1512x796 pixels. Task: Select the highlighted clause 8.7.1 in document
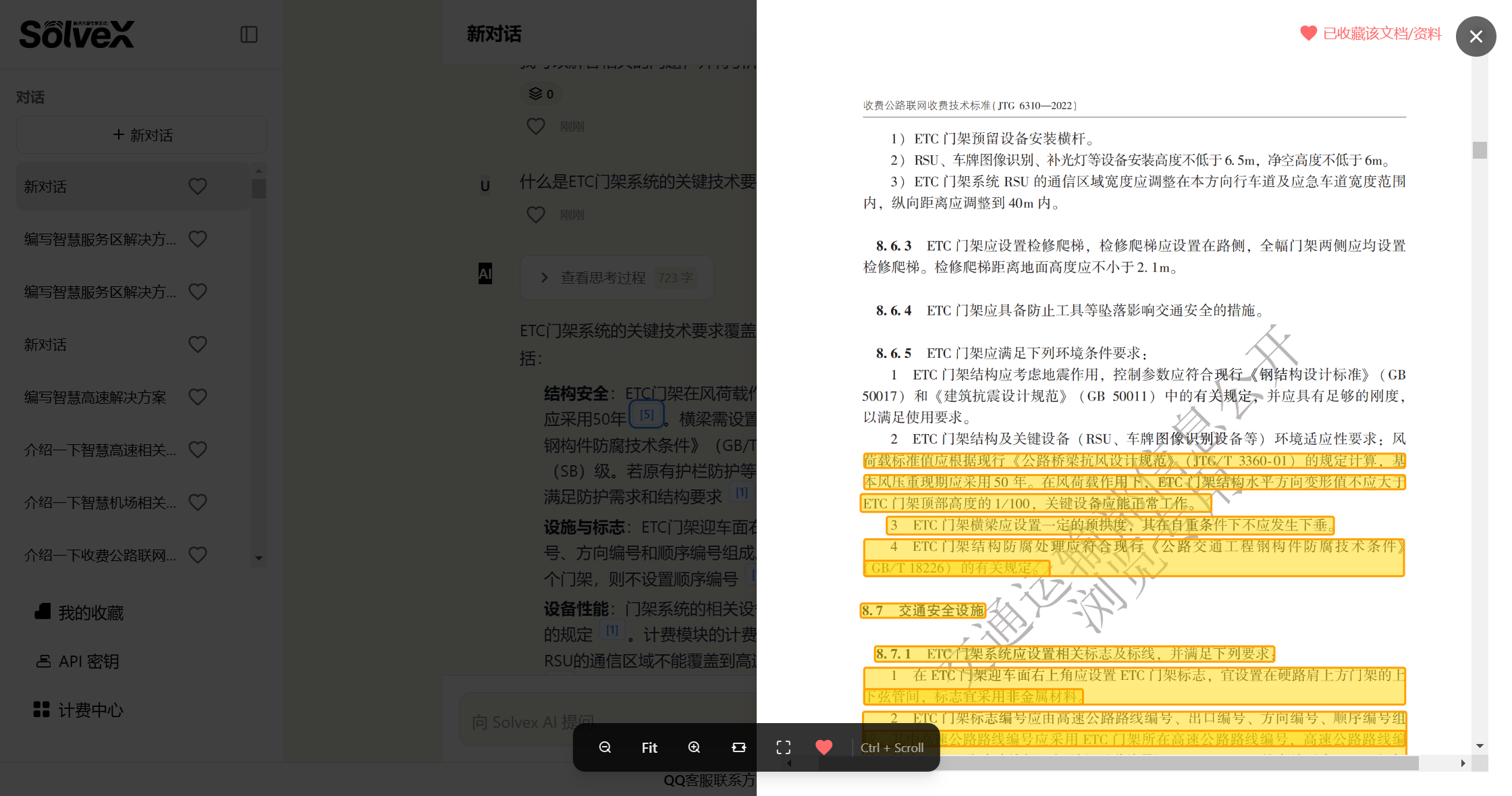1075,654
